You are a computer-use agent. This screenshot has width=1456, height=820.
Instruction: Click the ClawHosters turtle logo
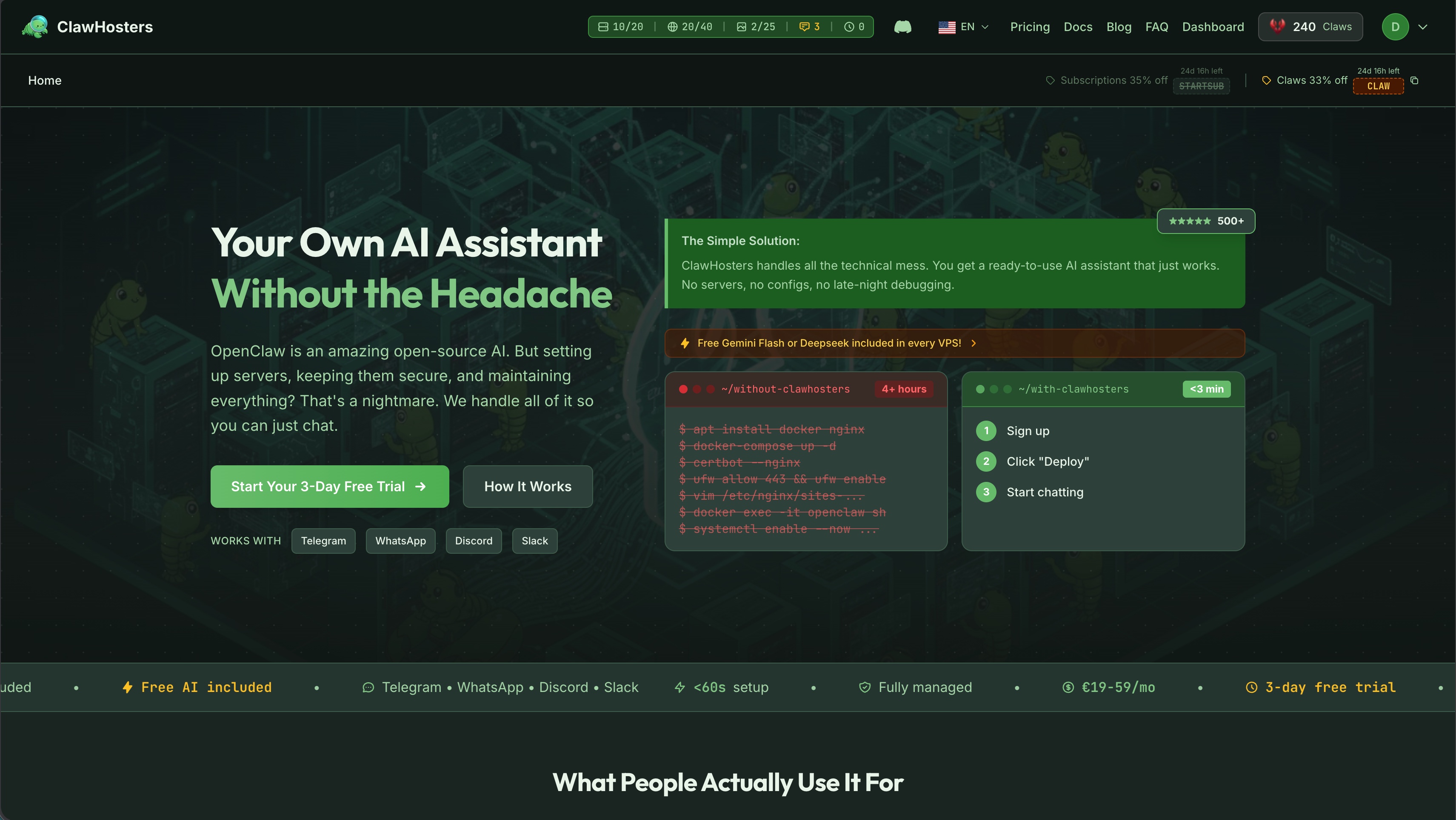[x=35, y=26]
